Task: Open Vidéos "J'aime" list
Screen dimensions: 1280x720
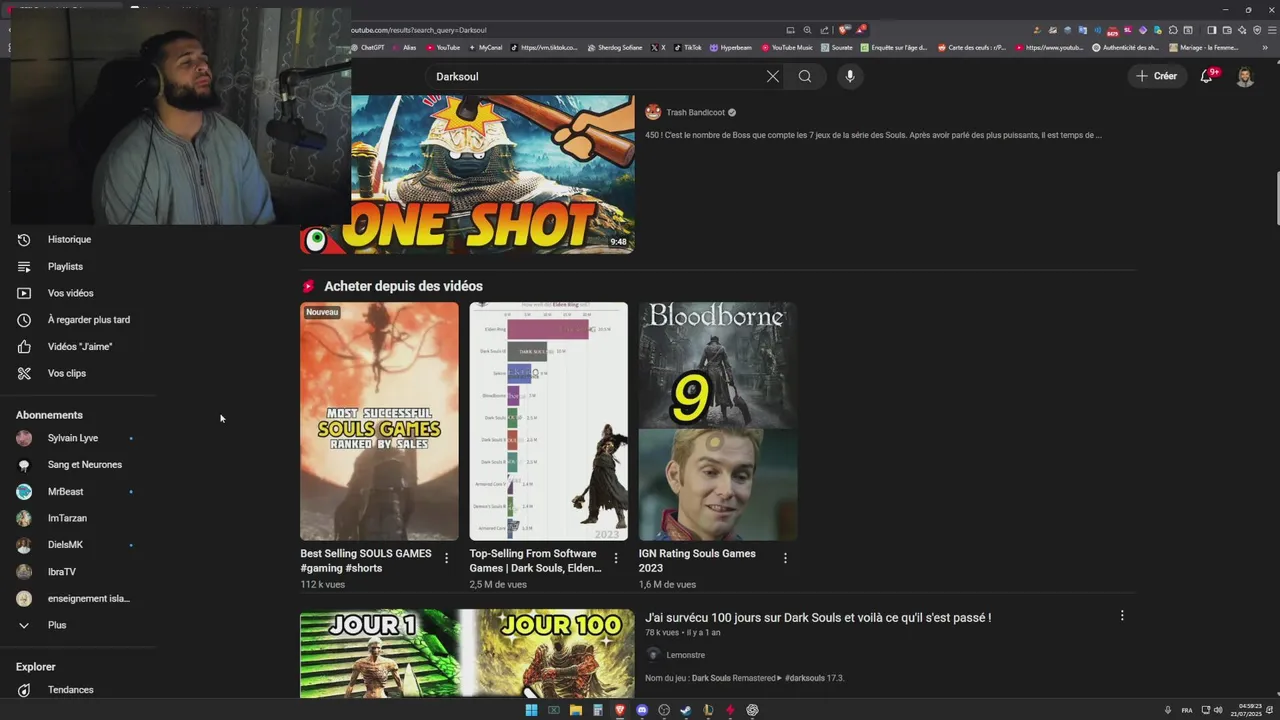Action: (x=80, y=346)
